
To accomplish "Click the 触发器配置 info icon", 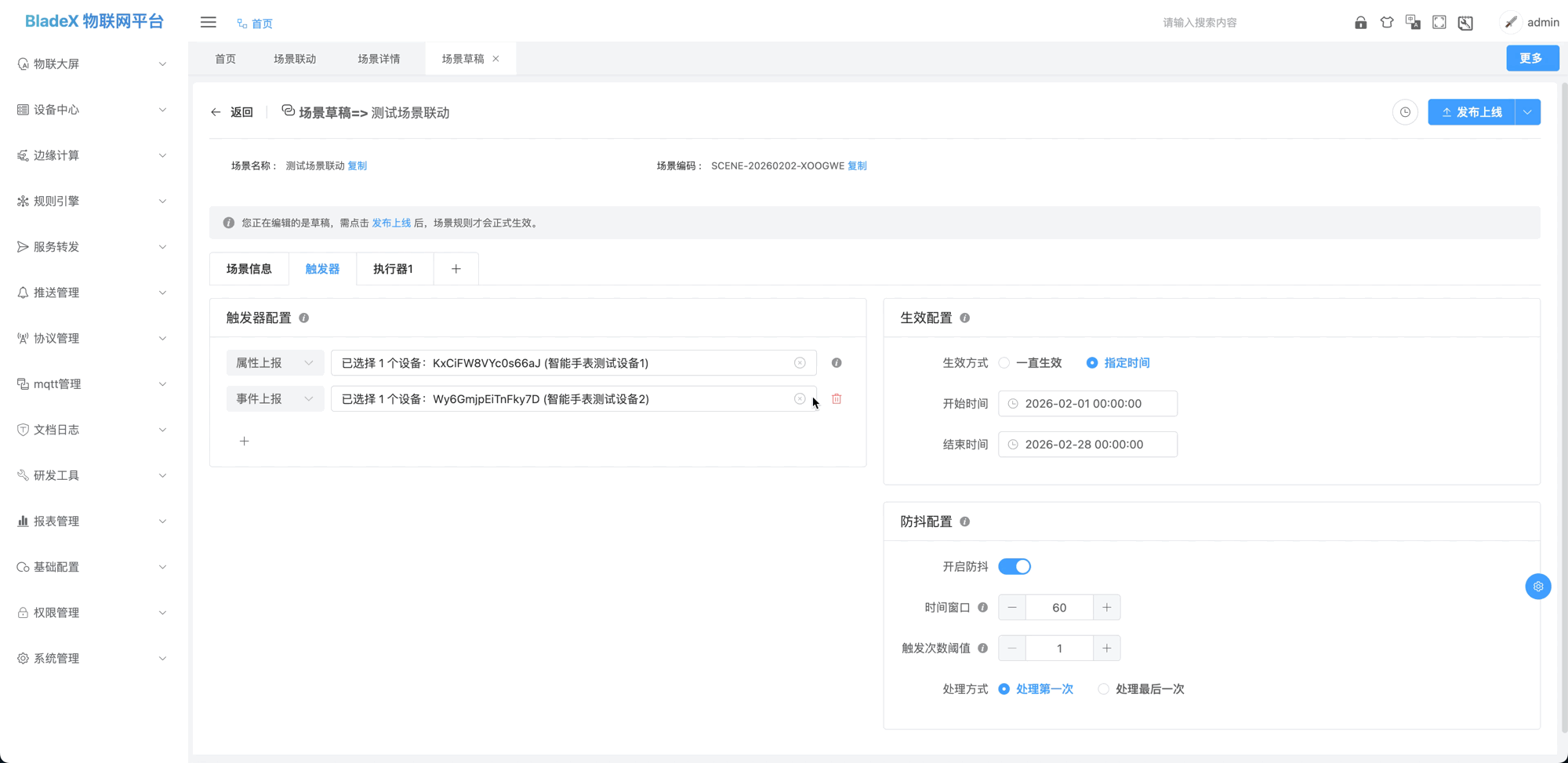I will coord(304,318).
